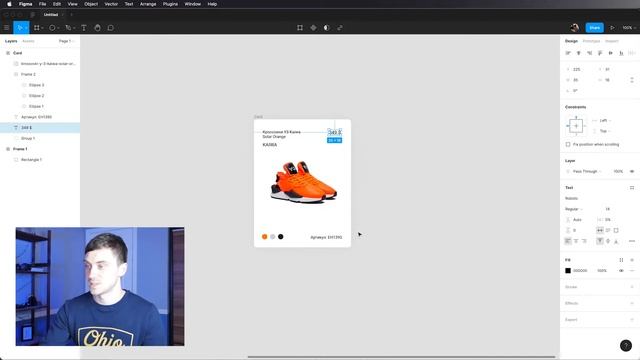Click the Edit object icon in top toolbar
The height and width of the screenshot is (360, 640).
click(x=300, y=28)
